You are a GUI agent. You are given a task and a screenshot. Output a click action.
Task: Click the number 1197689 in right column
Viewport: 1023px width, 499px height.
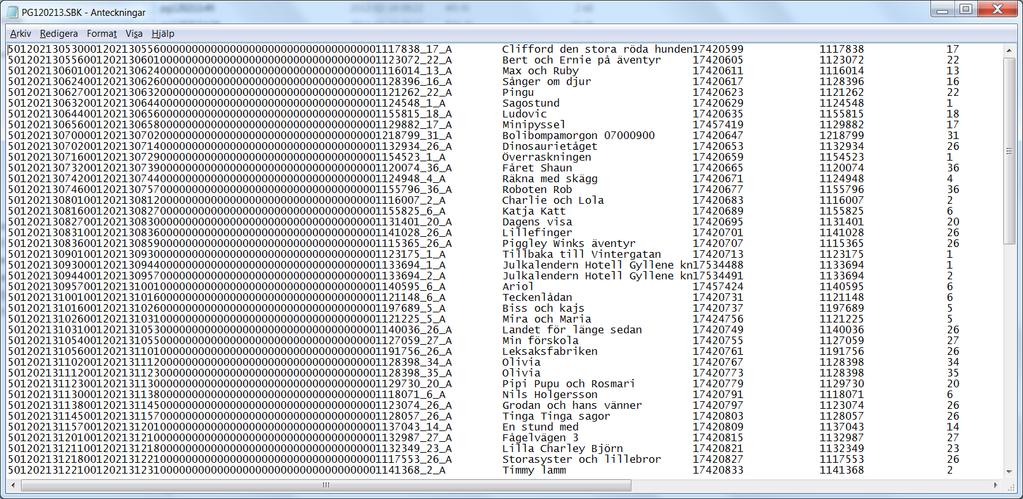842,308
